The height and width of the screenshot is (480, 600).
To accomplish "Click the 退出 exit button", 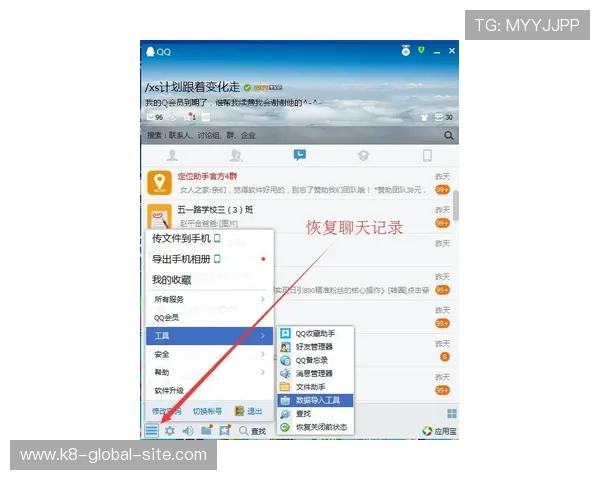I will pos(249,411).
